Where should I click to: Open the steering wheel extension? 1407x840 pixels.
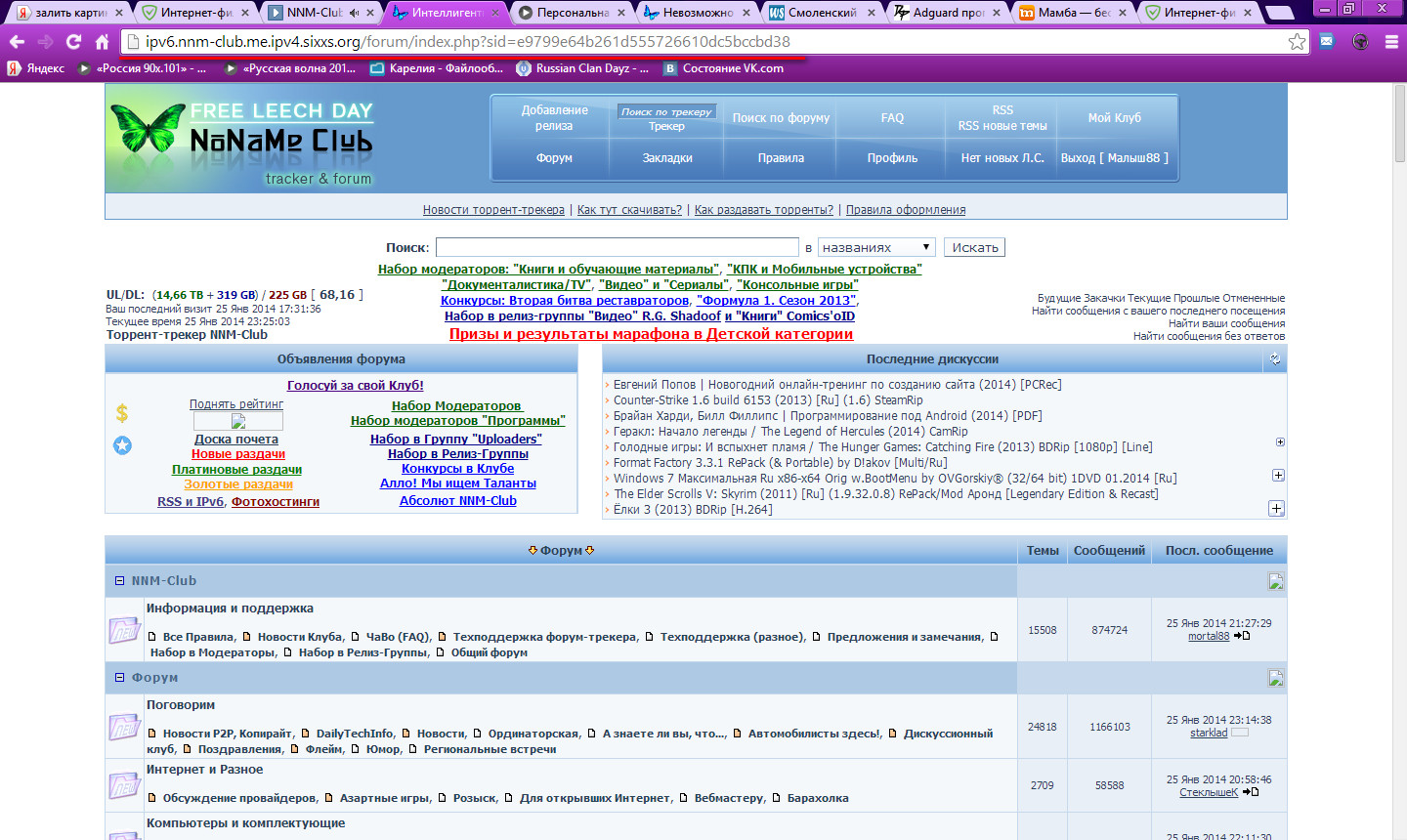point(1360,41)
